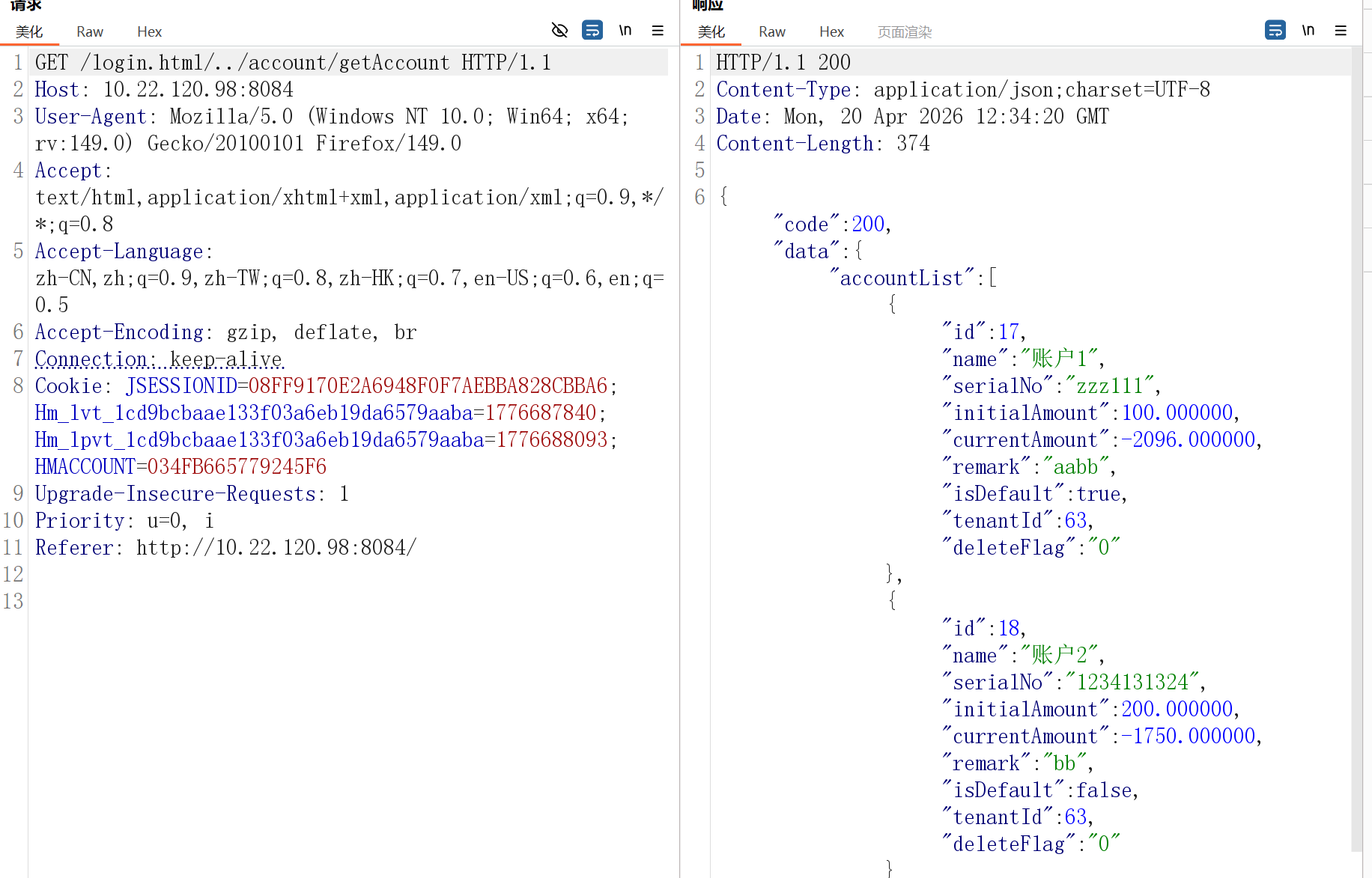This screenshot has width=1372, height=878.
Task: Switch to response 美化 tab
Action: coord(711,31)
